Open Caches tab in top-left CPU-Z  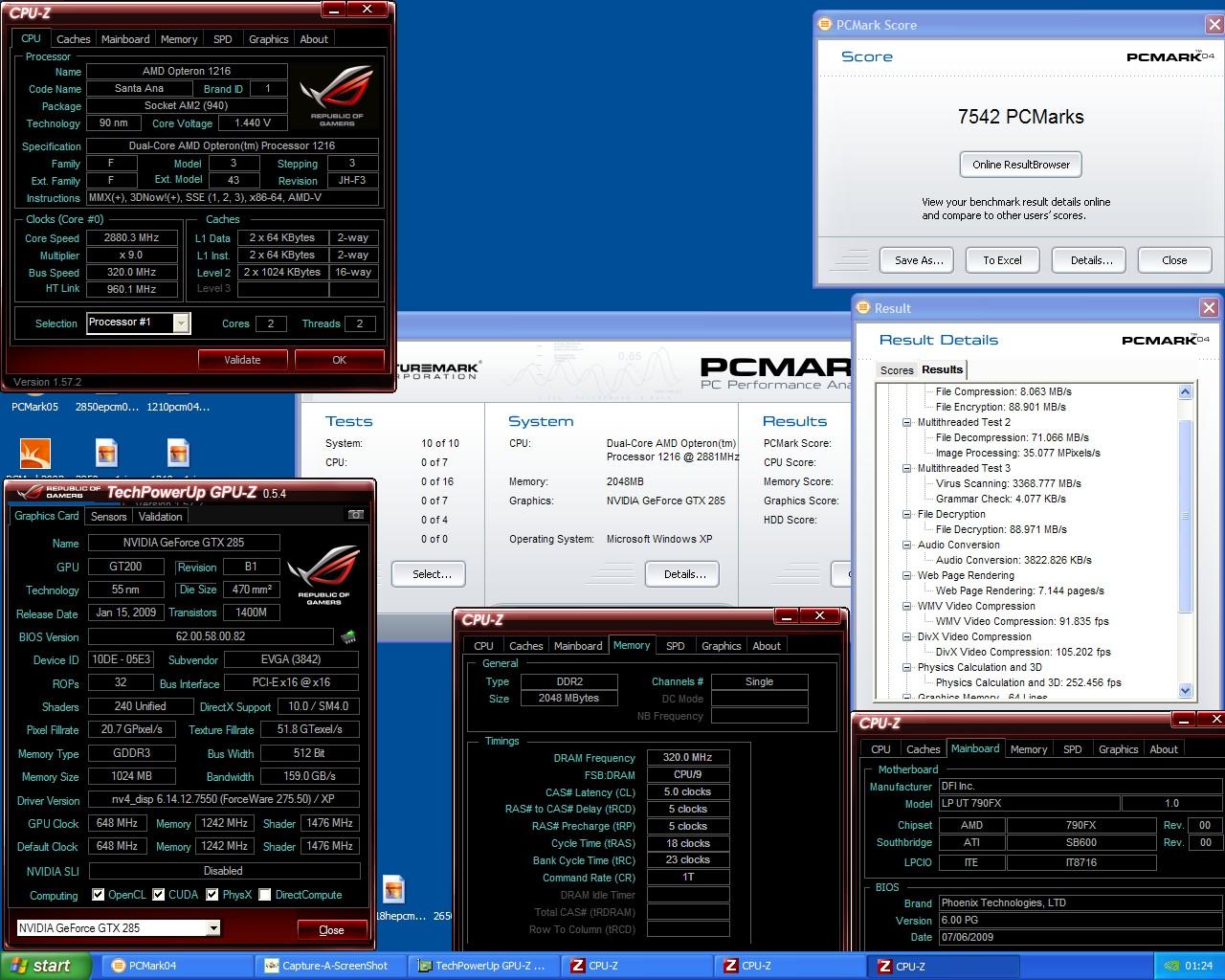73,39
